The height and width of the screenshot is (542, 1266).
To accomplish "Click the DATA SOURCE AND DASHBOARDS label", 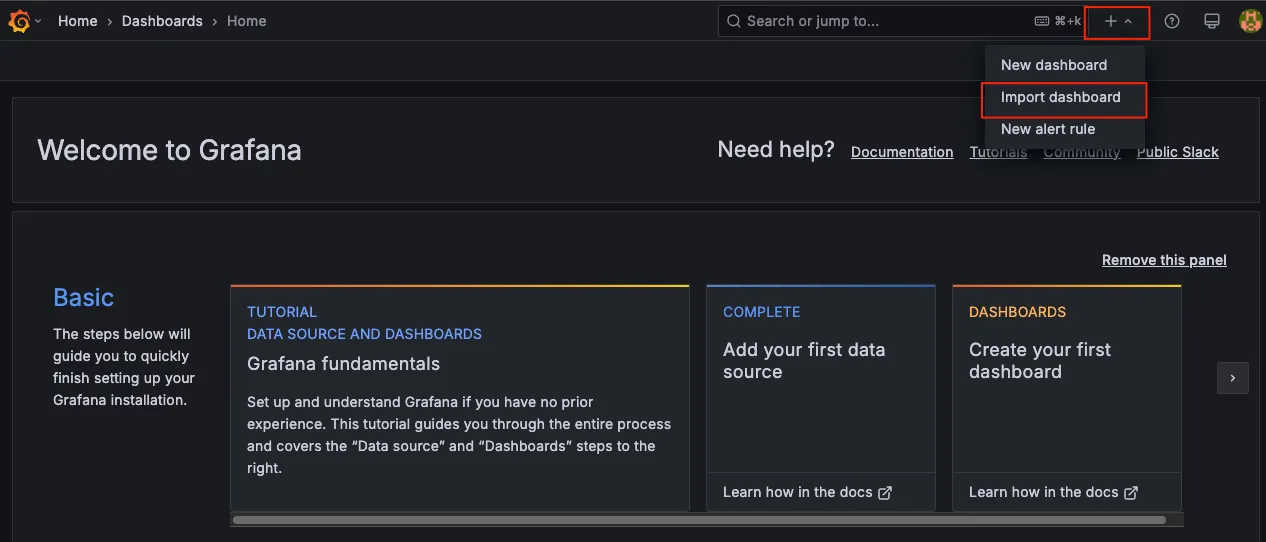I will pyautogui.click(x=364, y=334).
